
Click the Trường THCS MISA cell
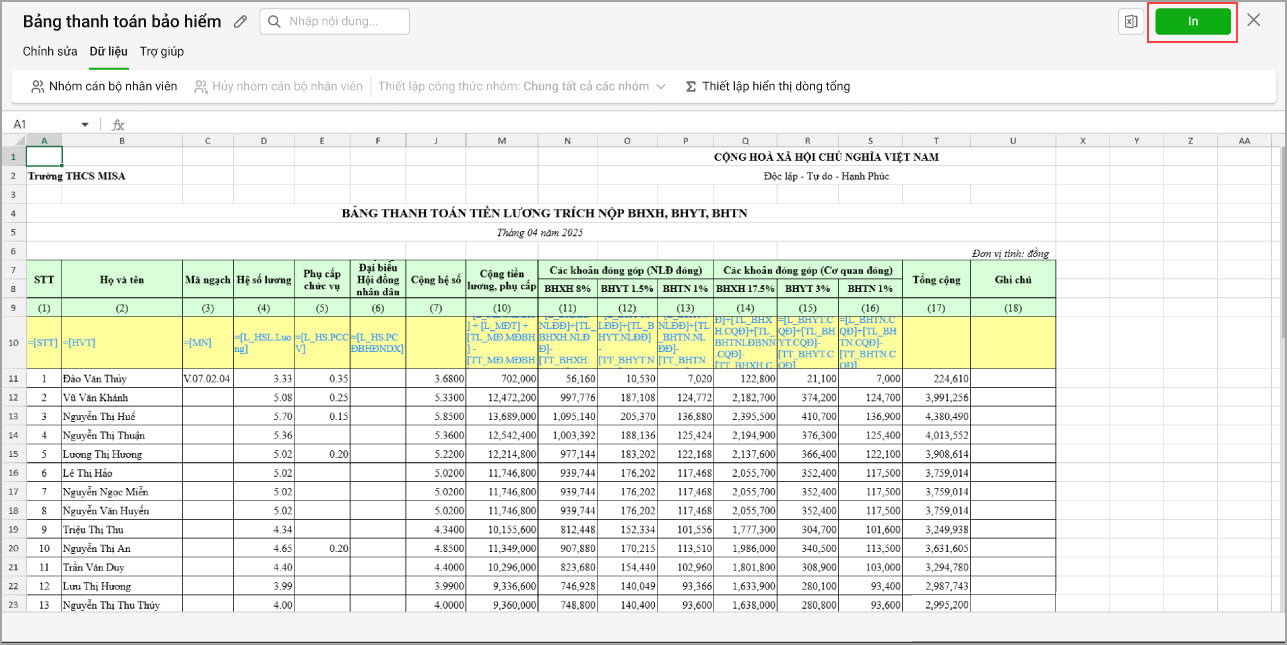[77, 176]
